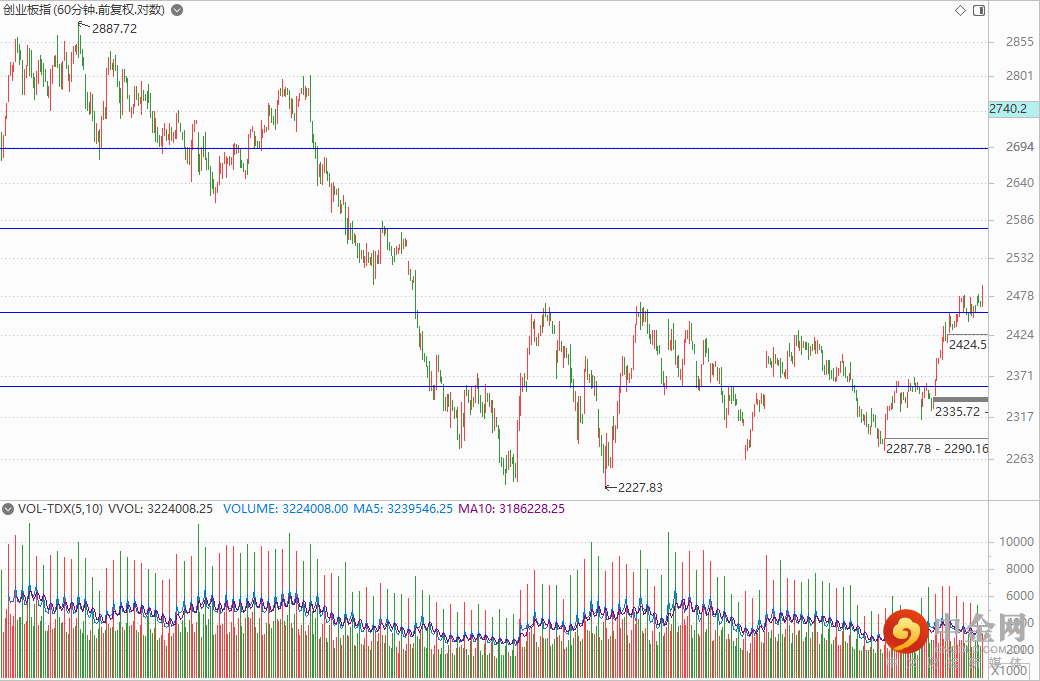The width and height of the screenshot is (1040, 681).
Task: Toggle the side panel icon in the chart header
Action: coord(979,10)
